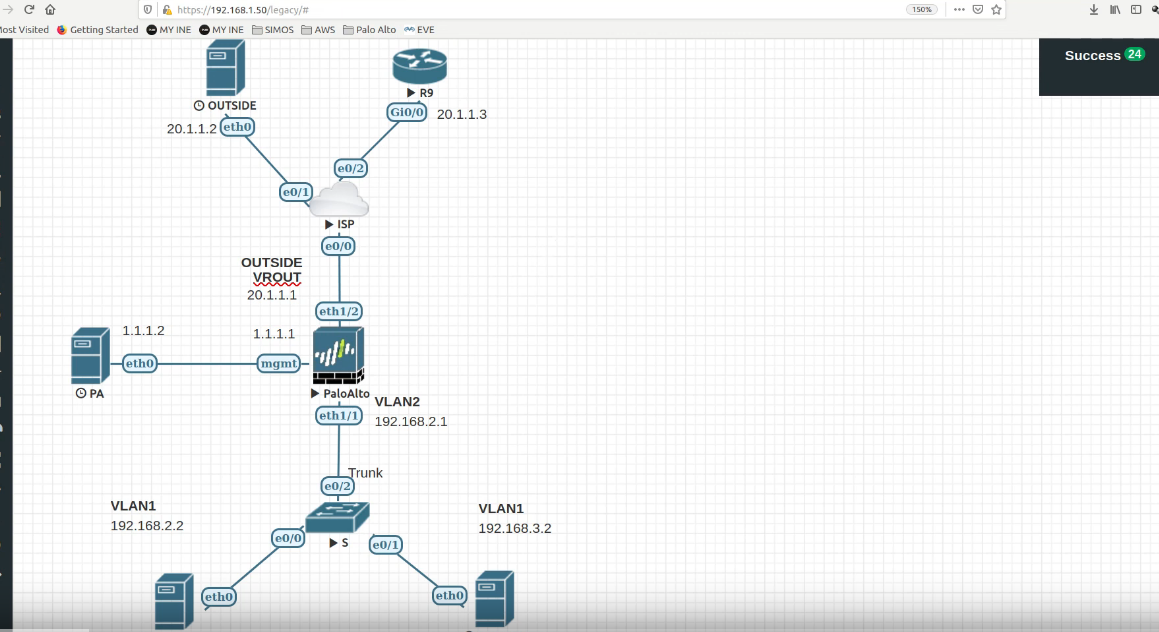Click the PaloAlto firewall node icon

point(338,355)
